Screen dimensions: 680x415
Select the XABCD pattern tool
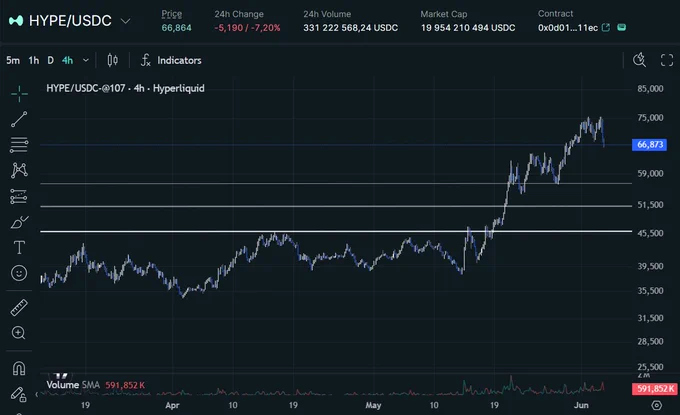[19, 170]
